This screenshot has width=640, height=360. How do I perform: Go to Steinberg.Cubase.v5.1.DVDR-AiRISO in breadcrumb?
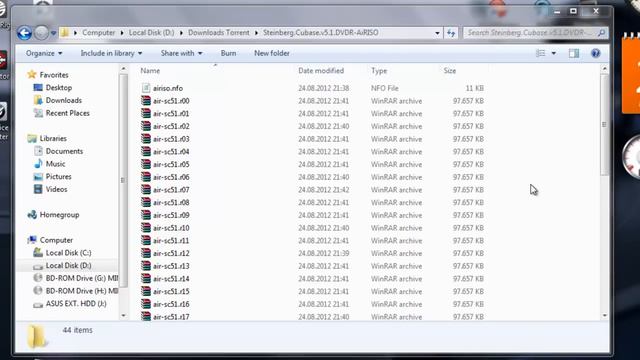(x=320, y=33)
